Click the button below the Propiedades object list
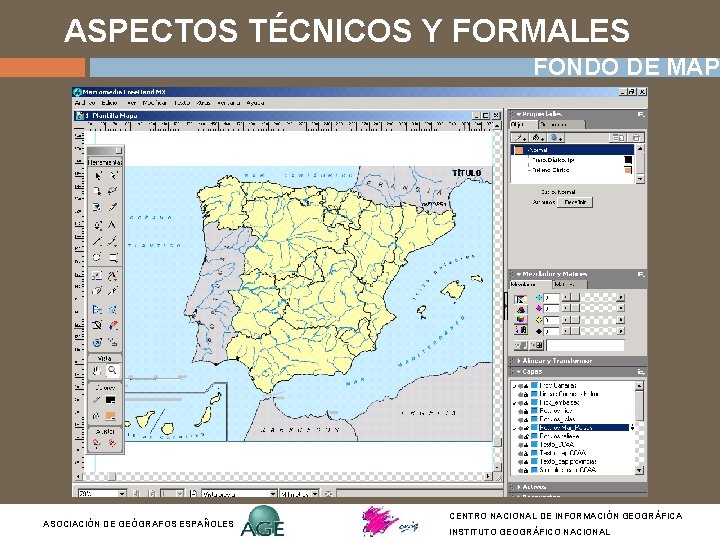The height and width of the screenshot is (540, 720). click(575, 202)
